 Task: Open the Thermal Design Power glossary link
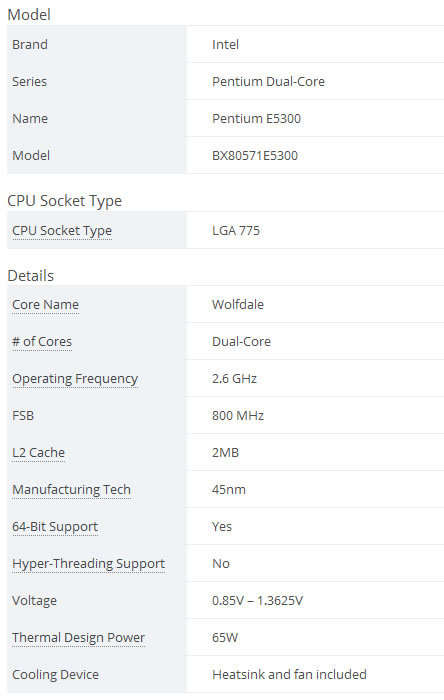[x=78, y=638]
